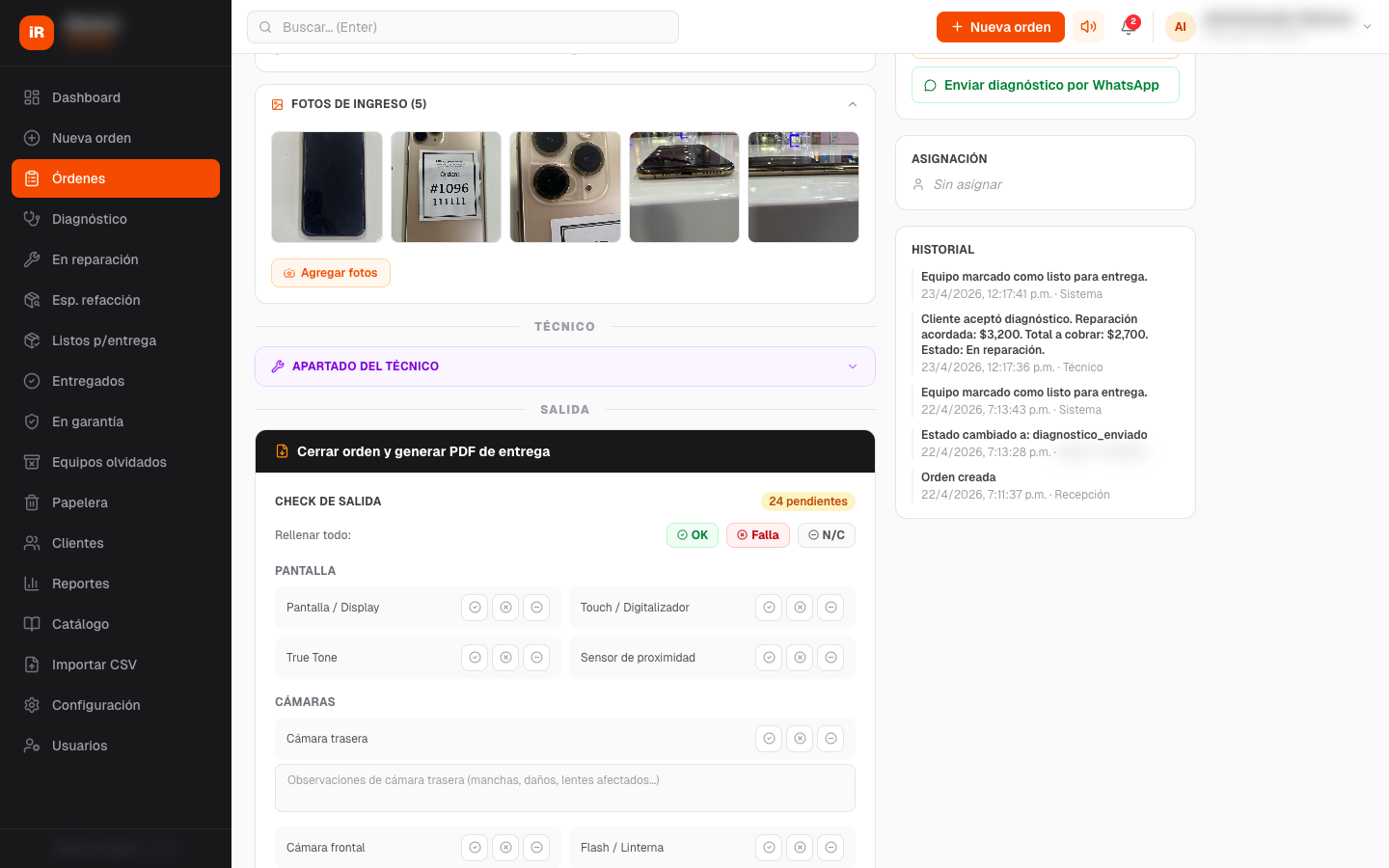Click the AI user avatar
The width and height of the screenshot is (1389, 868).
[x=1180, y=27]
